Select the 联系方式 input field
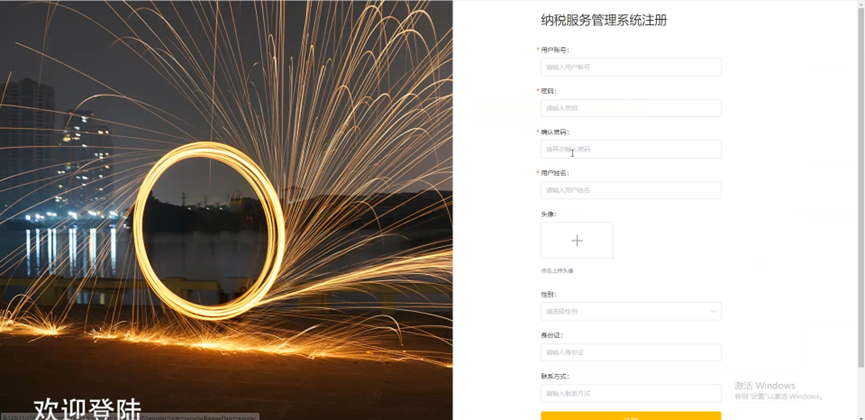 [x=631, y=394]
